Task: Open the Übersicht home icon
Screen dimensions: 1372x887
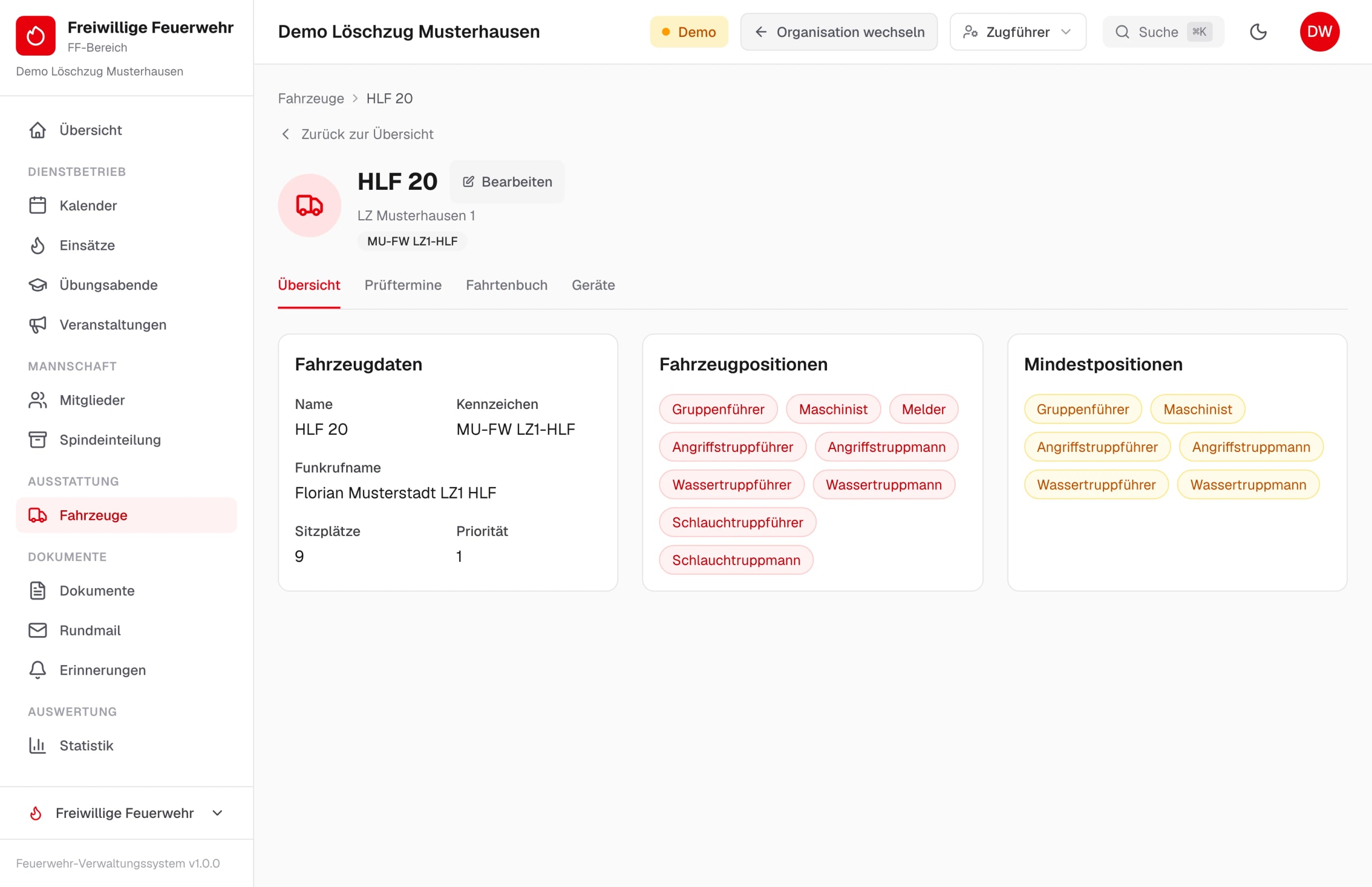Action: click(x=38, y=130)
